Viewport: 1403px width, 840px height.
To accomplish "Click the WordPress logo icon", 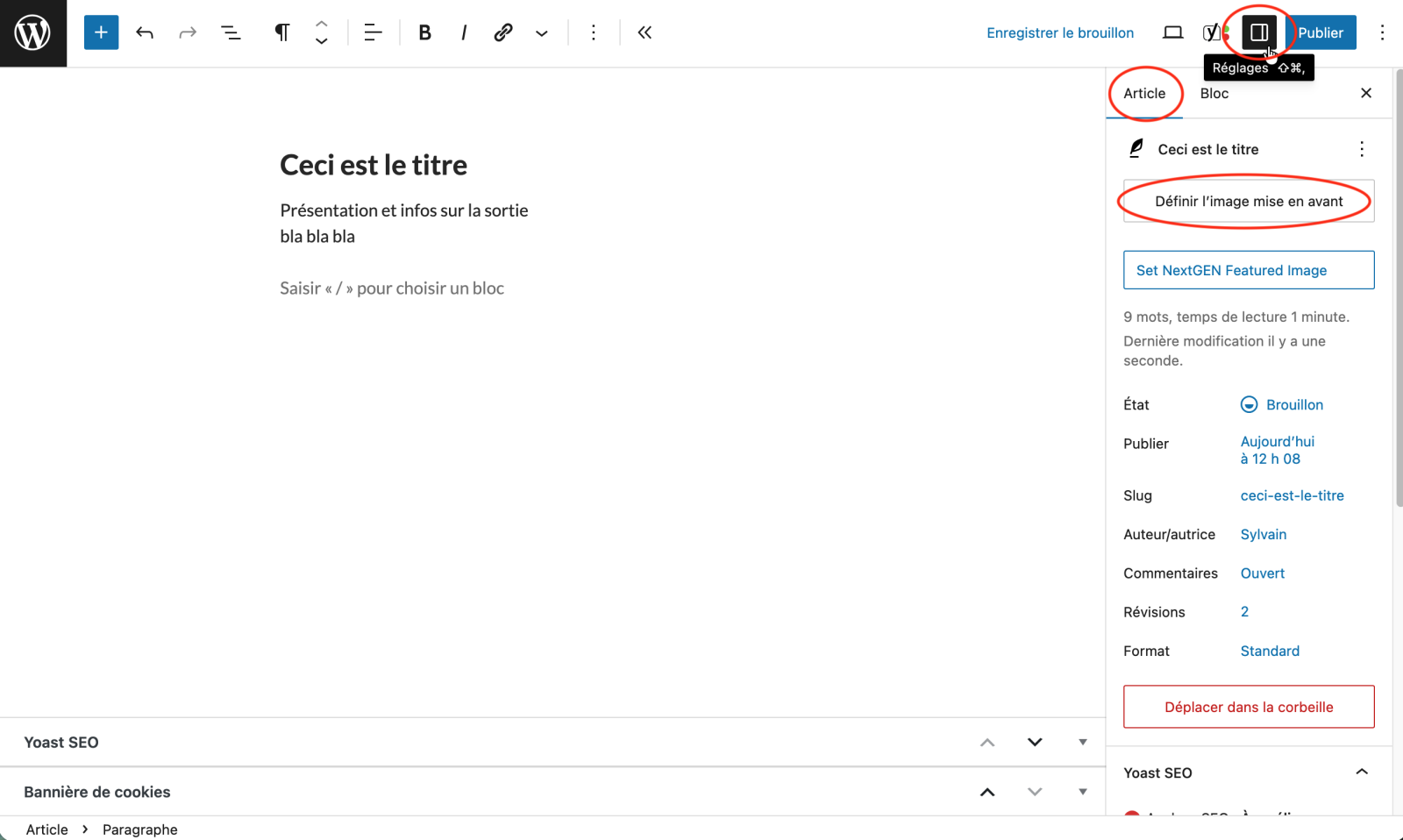I will click(32, 33).
